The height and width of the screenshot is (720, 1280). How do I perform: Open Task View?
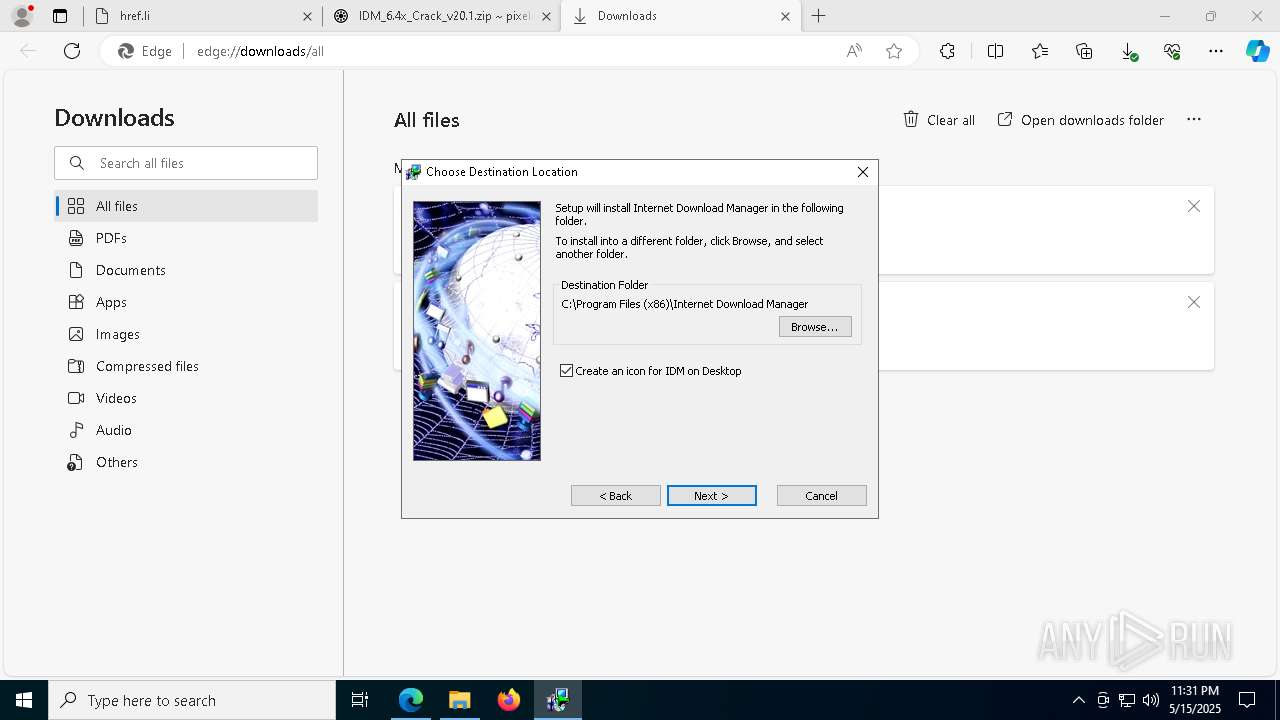click(x=360, y=700)
